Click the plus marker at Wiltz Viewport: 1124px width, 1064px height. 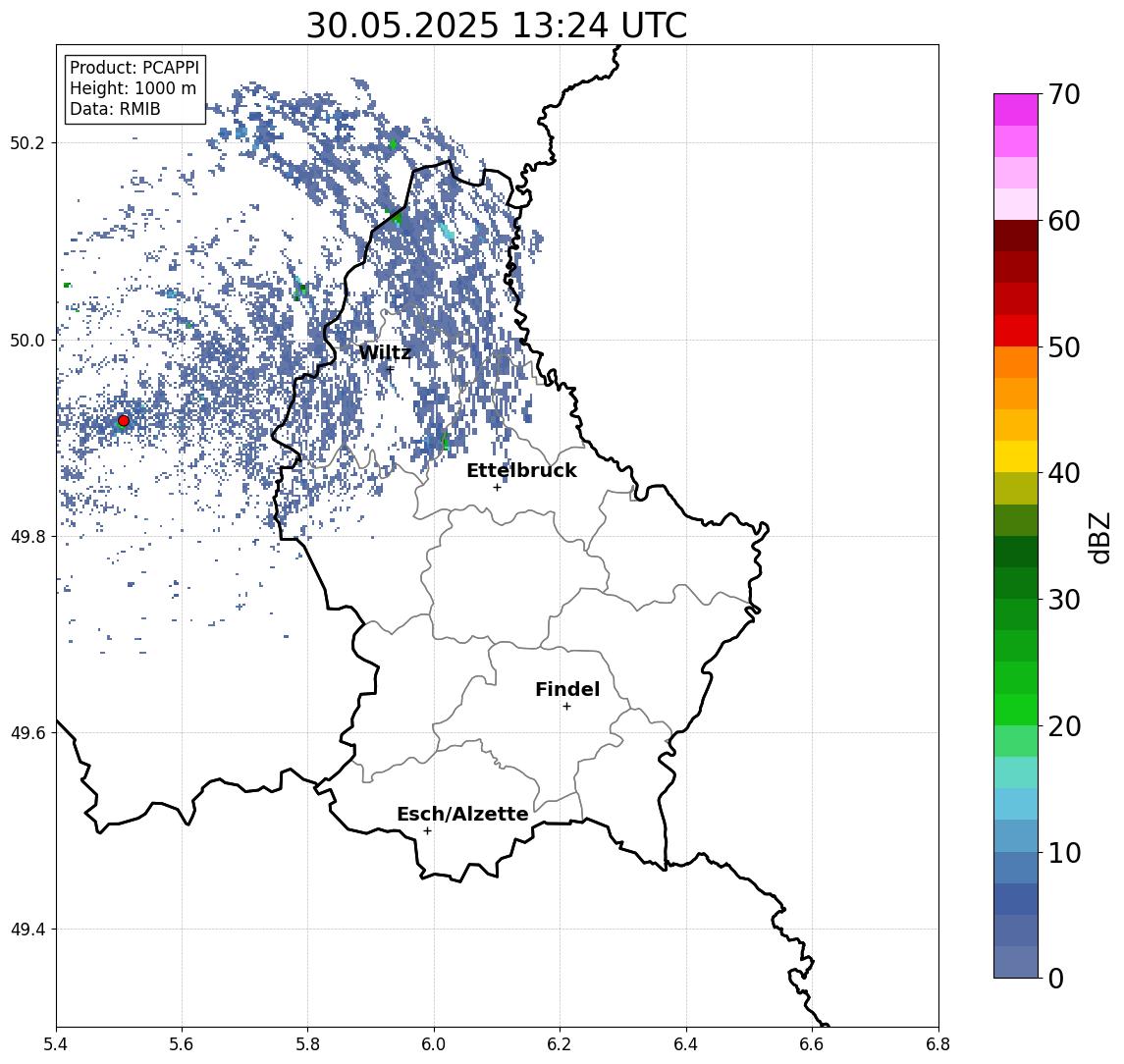point(390,369)
